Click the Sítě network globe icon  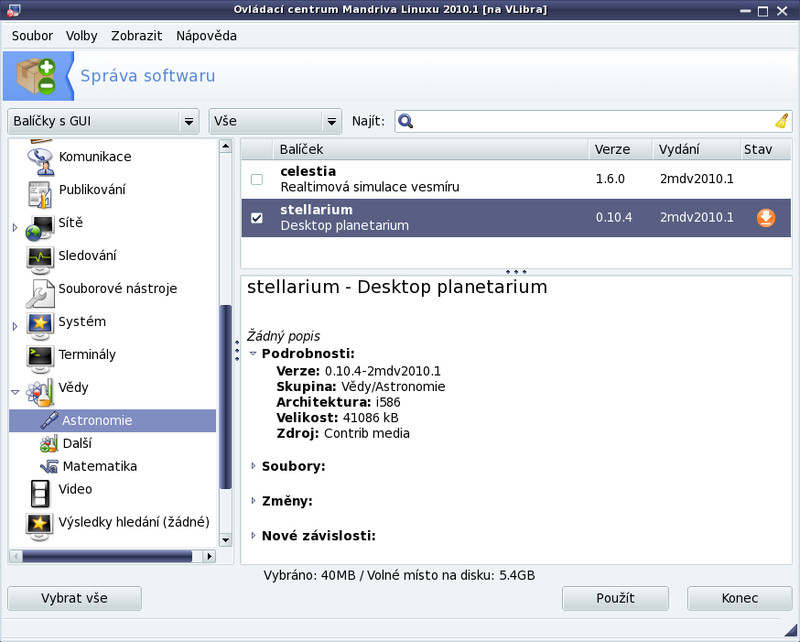pos(40,227)
